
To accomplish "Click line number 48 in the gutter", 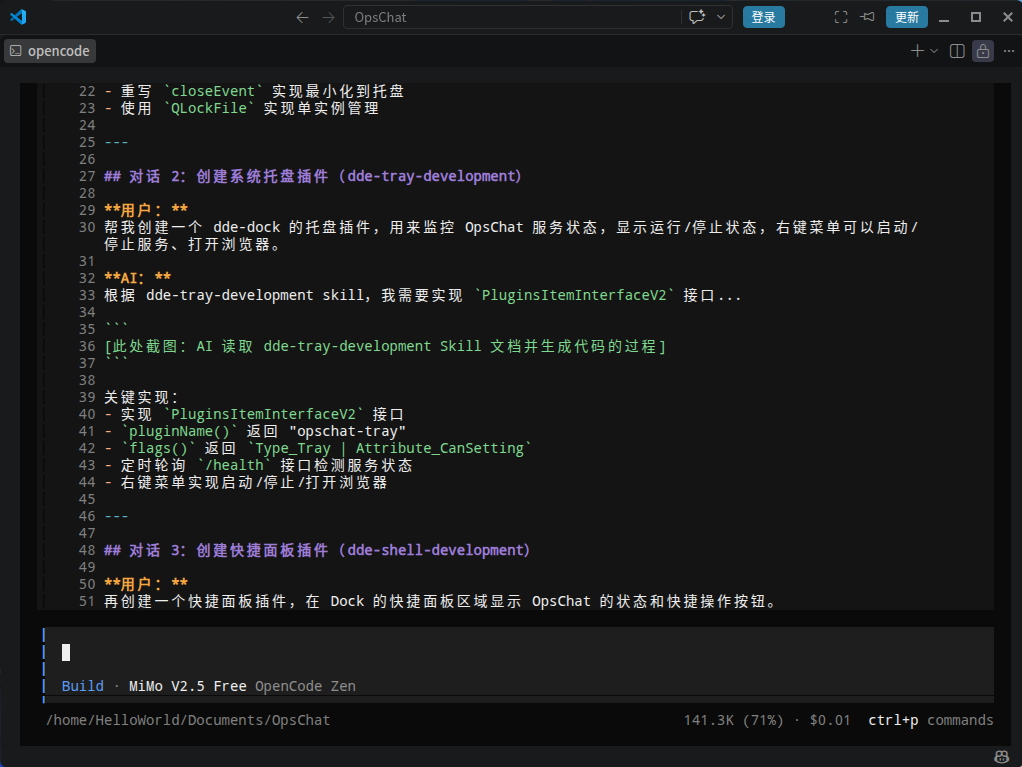I will [x=87, y=550].
